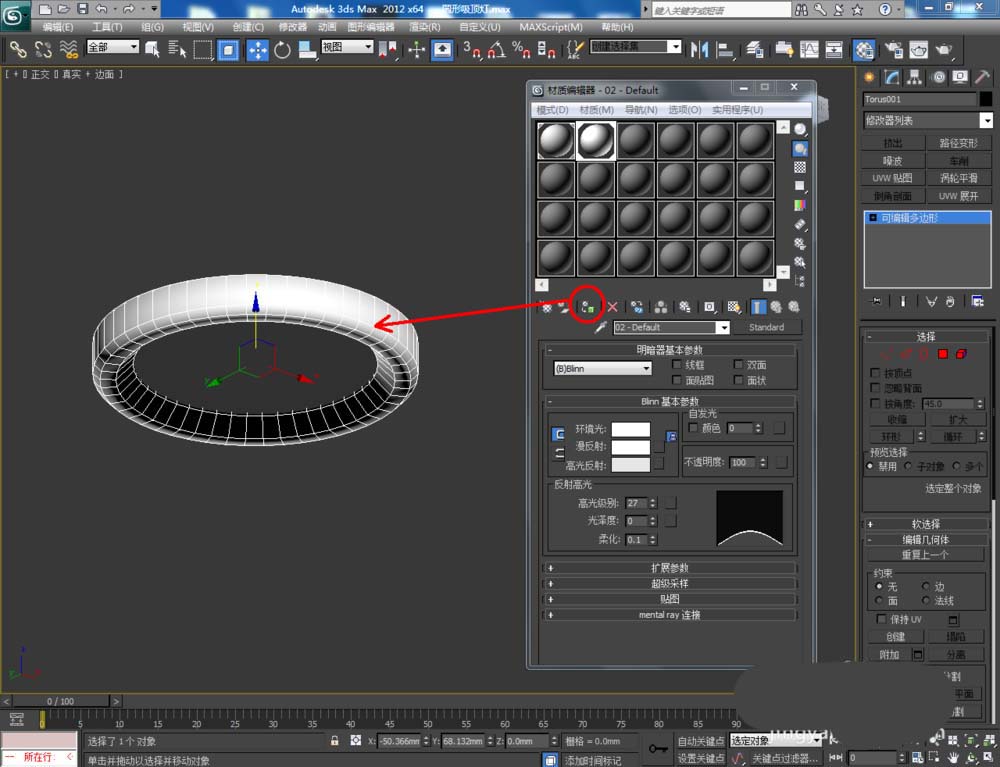Open the (B)Blinn shader dropdown

click(602, 369)
